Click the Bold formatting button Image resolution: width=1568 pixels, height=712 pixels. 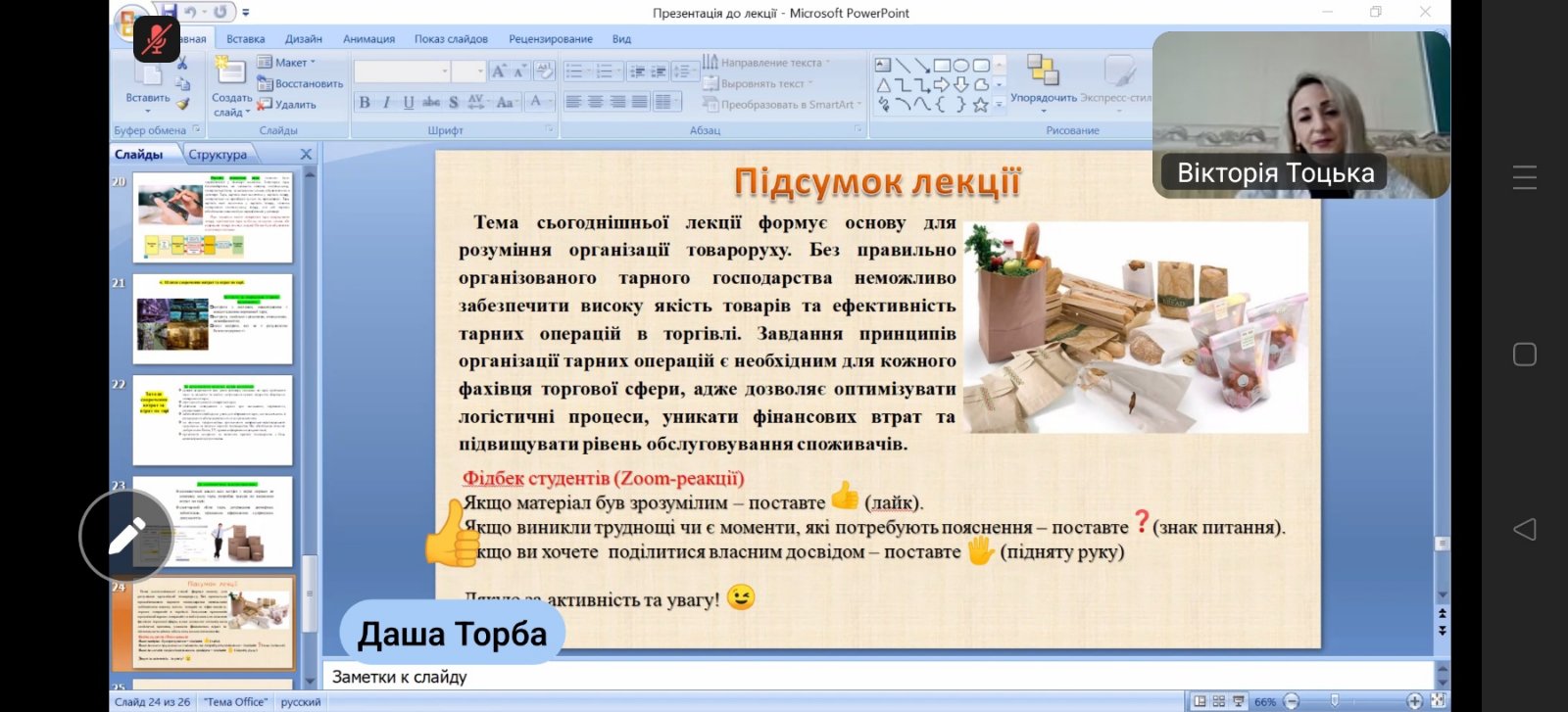[x=365, y=102]
